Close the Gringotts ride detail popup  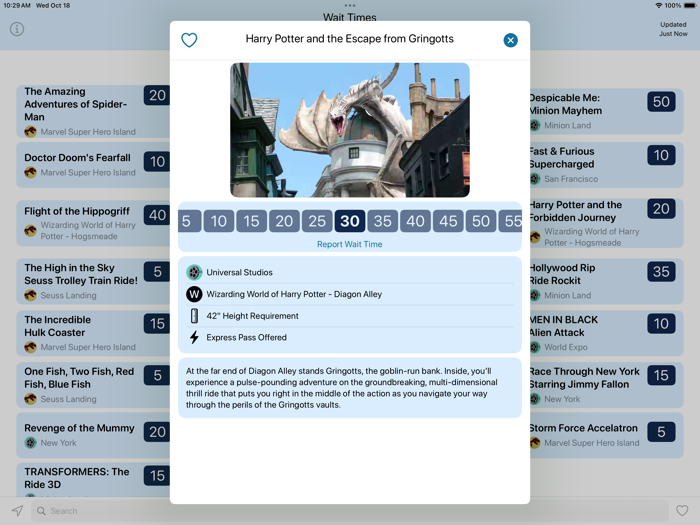pyautogui.click(x=510, y=40)
